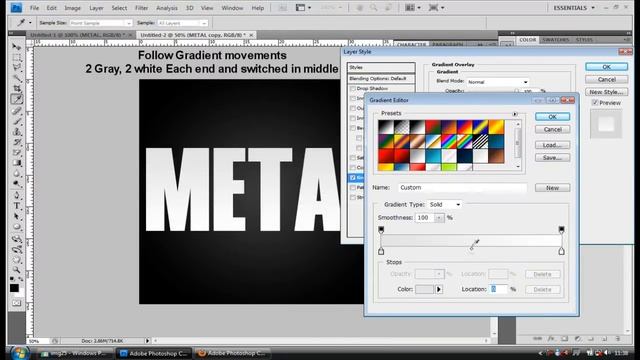Enable the Pattern Overlay checkbox

coord(353,187)
